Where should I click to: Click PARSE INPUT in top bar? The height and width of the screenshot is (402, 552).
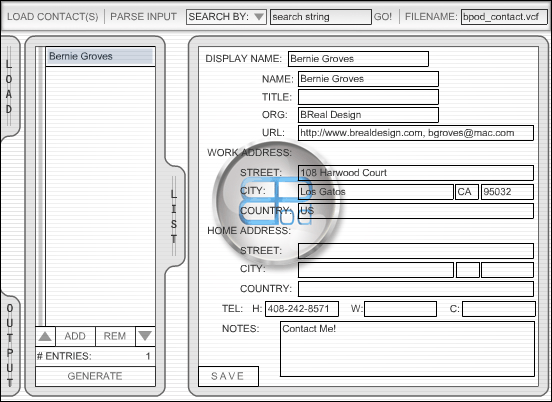143,17
